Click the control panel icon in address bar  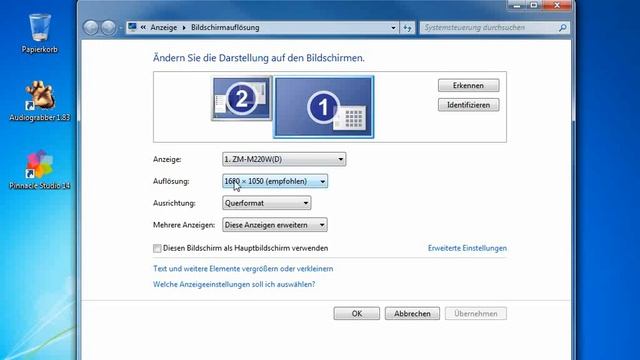click(132, 27)
